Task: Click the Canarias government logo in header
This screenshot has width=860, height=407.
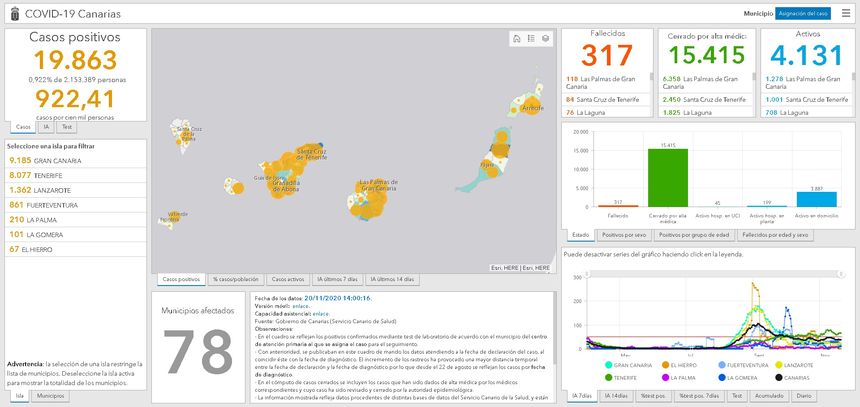Action: coord(11,14)
